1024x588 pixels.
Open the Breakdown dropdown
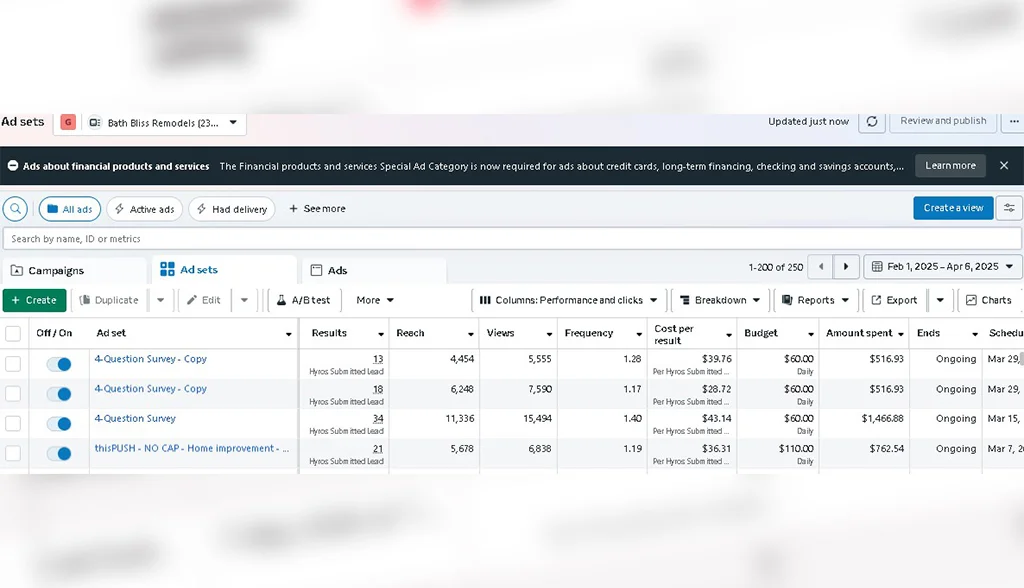(x=719, y=300)
